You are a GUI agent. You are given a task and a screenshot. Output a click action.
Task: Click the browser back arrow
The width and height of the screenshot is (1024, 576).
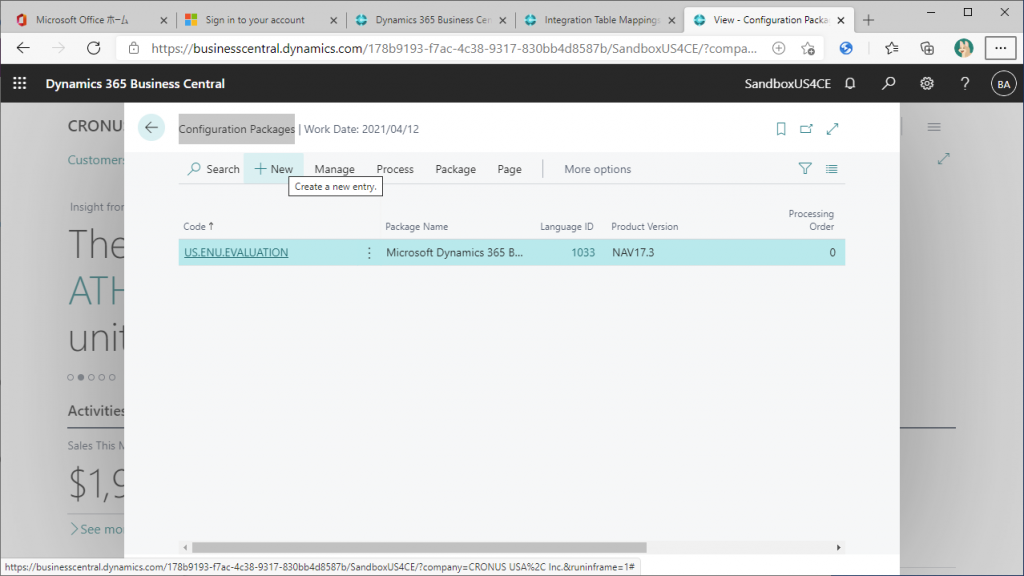point(24,48)
